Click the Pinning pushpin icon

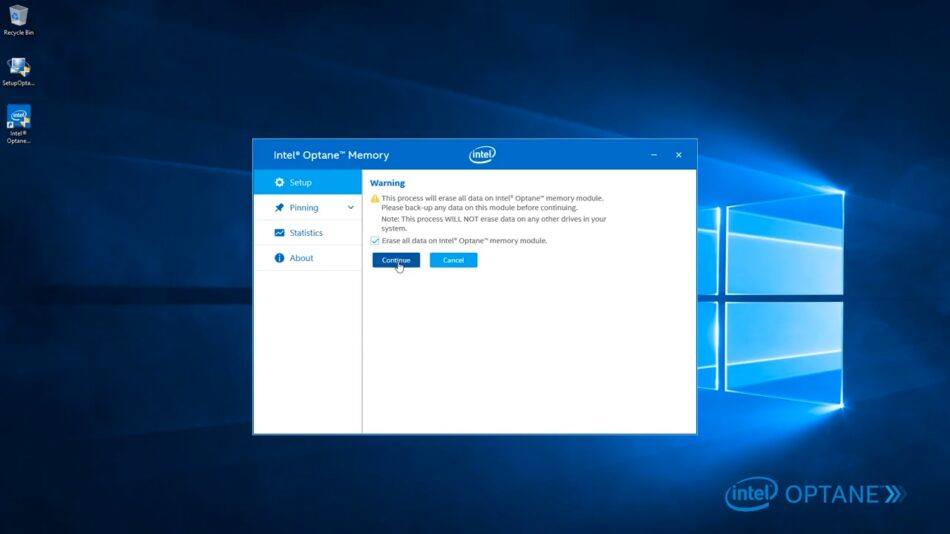279,207
